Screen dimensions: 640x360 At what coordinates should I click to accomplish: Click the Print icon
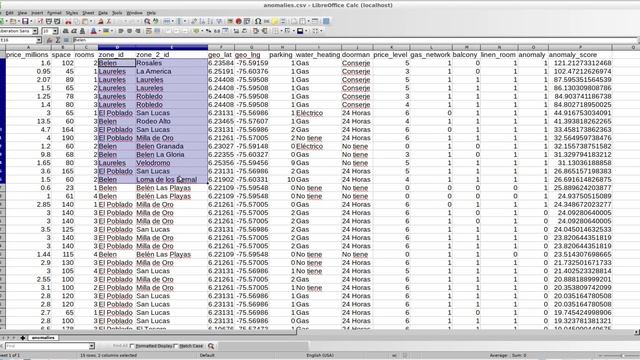tap(49, 21)
